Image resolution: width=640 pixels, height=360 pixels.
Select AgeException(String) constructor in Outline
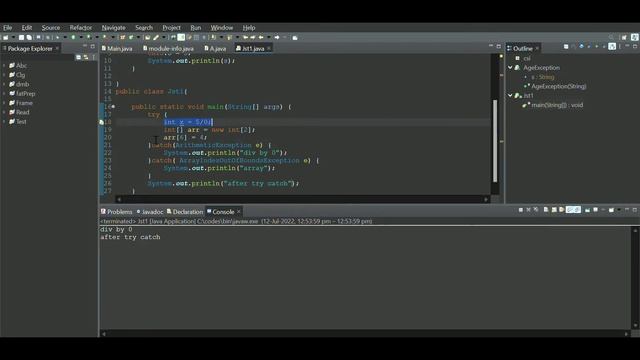point(555,86)
